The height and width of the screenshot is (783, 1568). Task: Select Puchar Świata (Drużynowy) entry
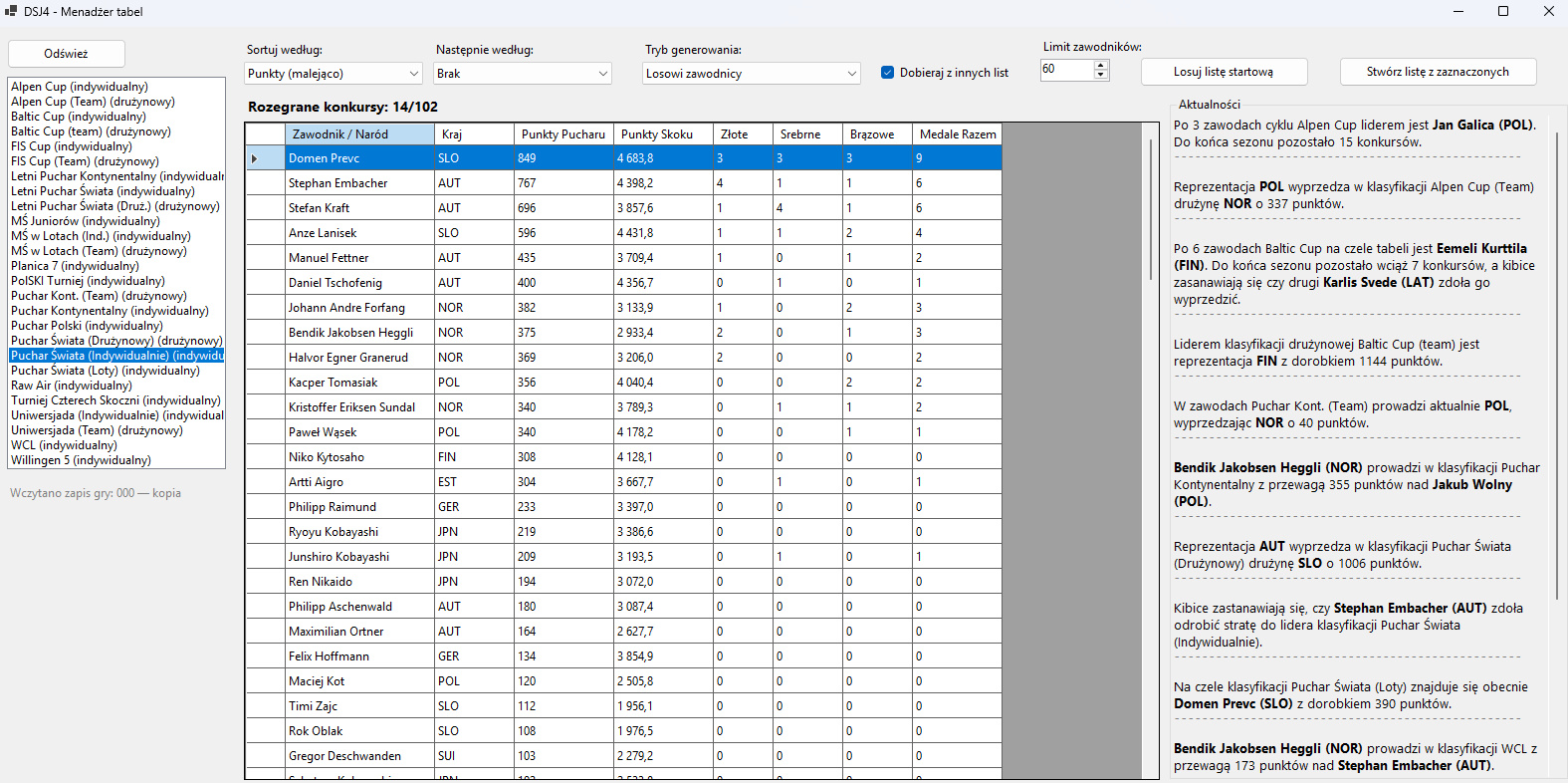116,341
